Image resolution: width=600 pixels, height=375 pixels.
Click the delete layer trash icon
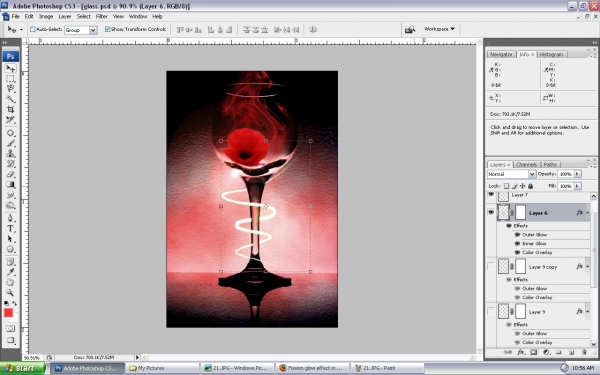click(x=584, y=352)
